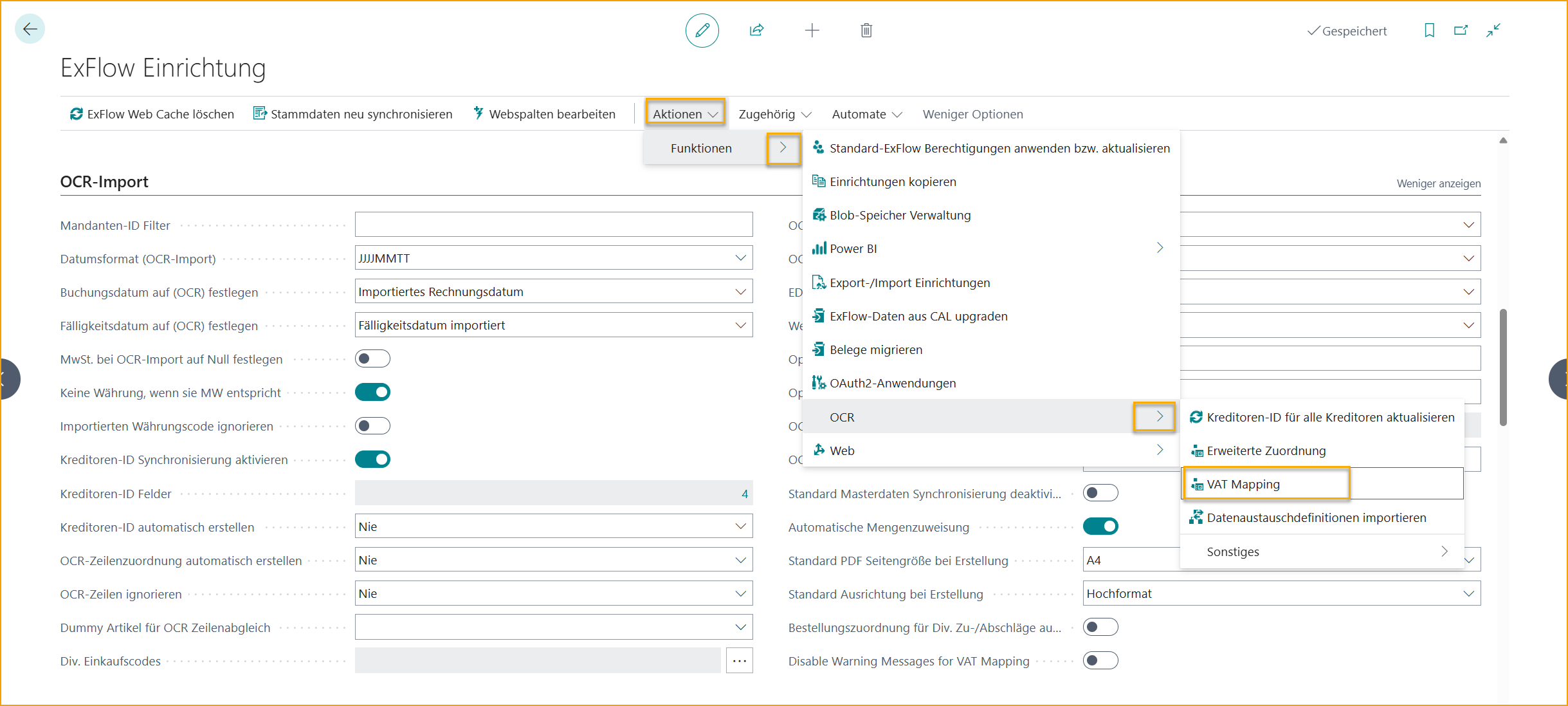The image size is (1568, 706).
Task: Toggle Bestellungszuordnung für Div. Zu-/Abschläge
Action: click(x=1100, y=627)
